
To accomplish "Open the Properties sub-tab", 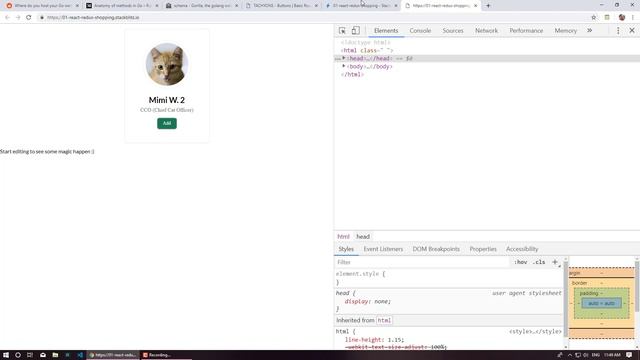I will 483,249.
